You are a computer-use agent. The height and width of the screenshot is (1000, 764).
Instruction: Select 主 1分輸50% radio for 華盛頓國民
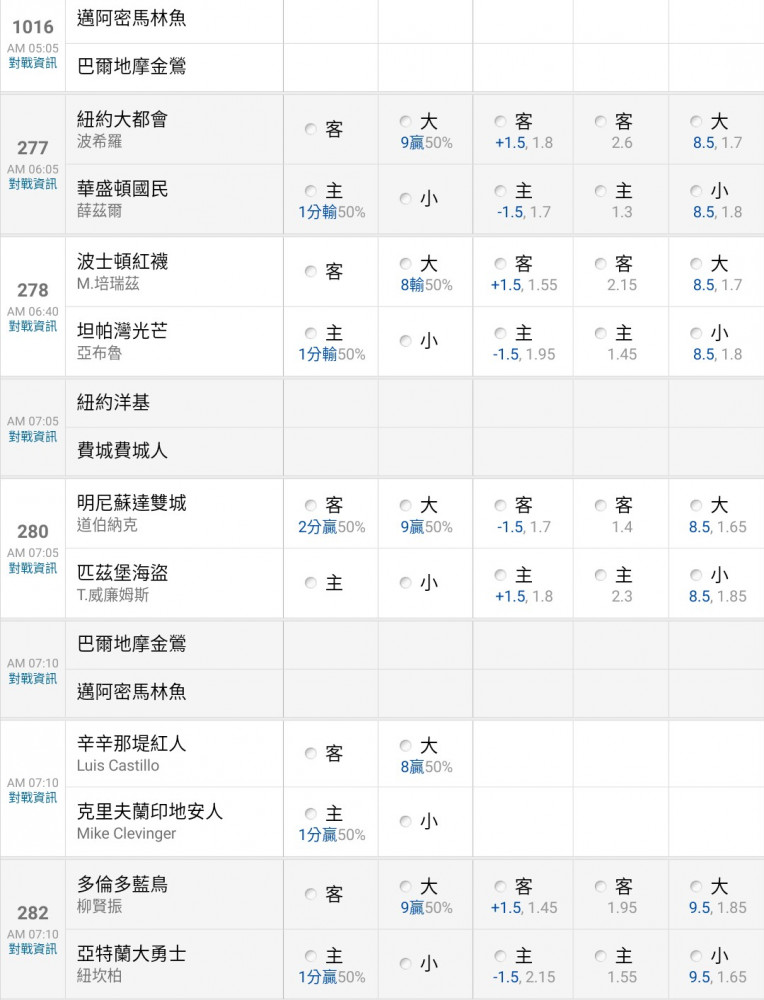(311, 191)
